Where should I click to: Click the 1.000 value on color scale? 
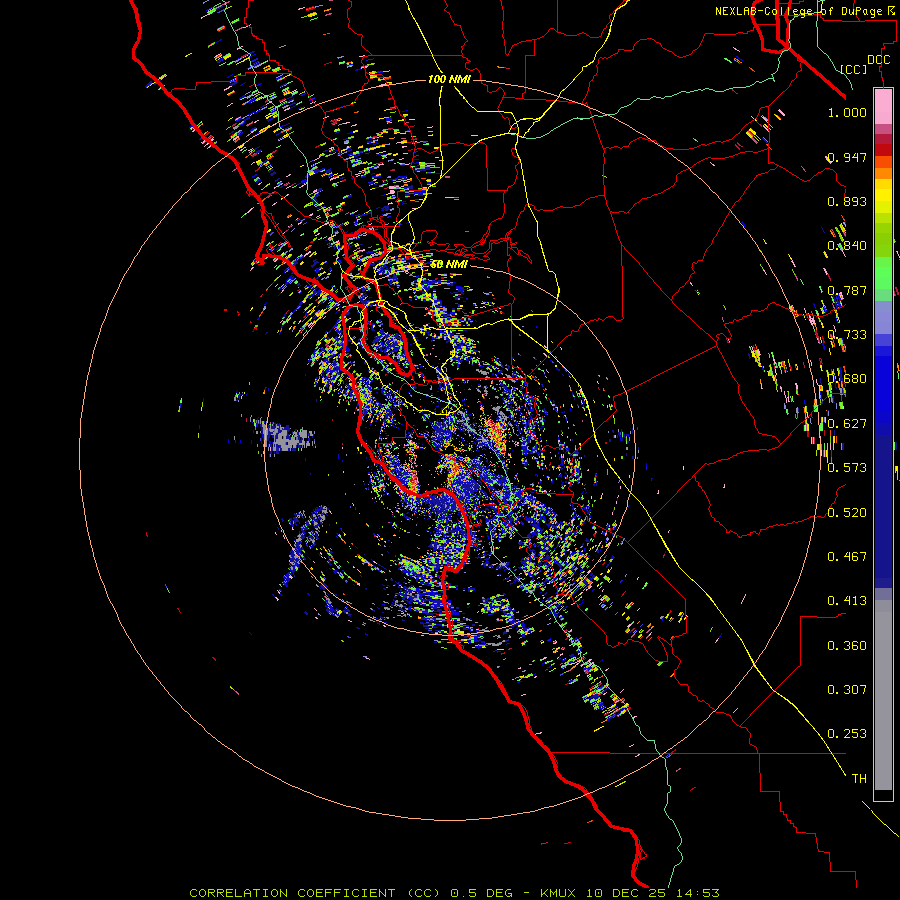coord(847,112)
